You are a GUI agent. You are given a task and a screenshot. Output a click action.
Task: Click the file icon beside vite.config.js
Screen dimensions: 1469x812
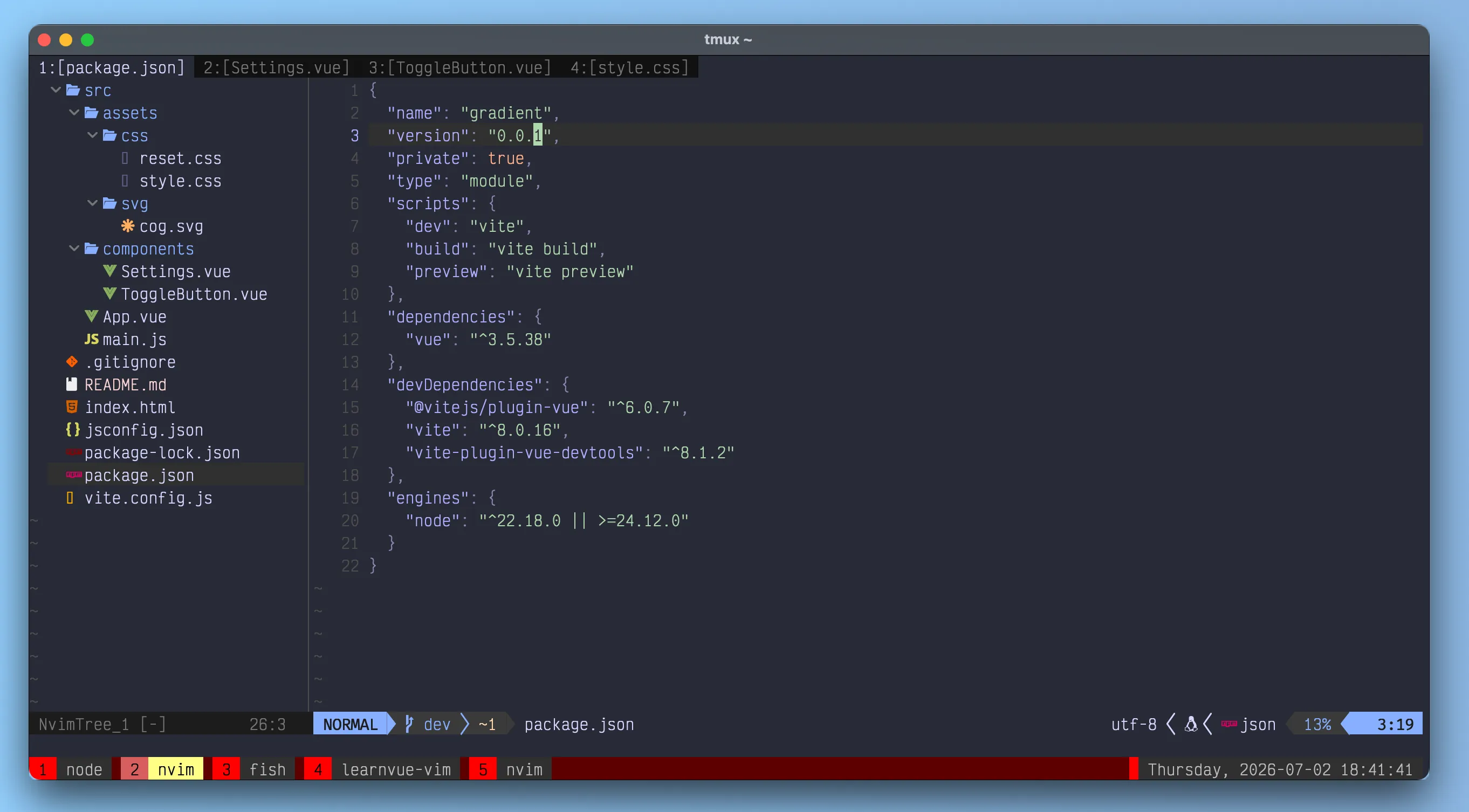pyautogui.click(x=70, y=498)
